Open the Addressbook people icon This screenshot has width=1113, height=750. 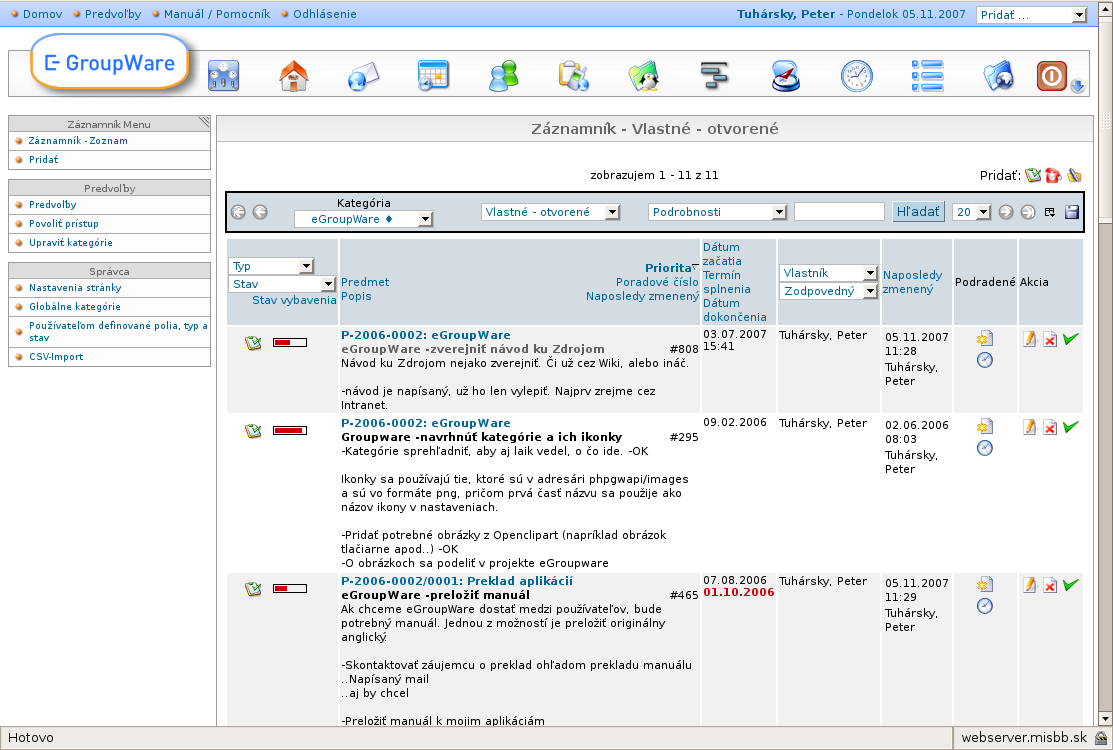click(503, 76)
